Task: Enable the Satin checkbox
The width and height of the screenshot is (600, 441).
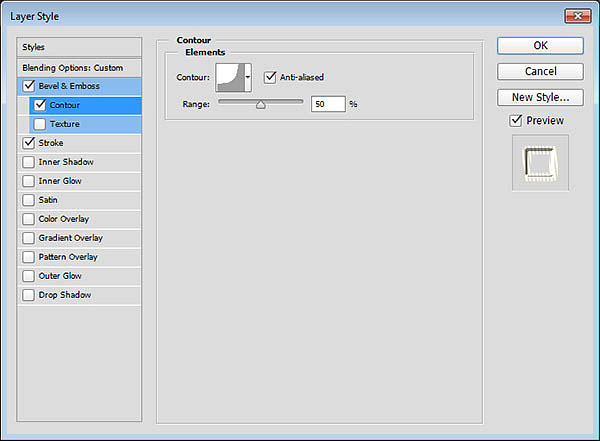Action: [29, 200]
